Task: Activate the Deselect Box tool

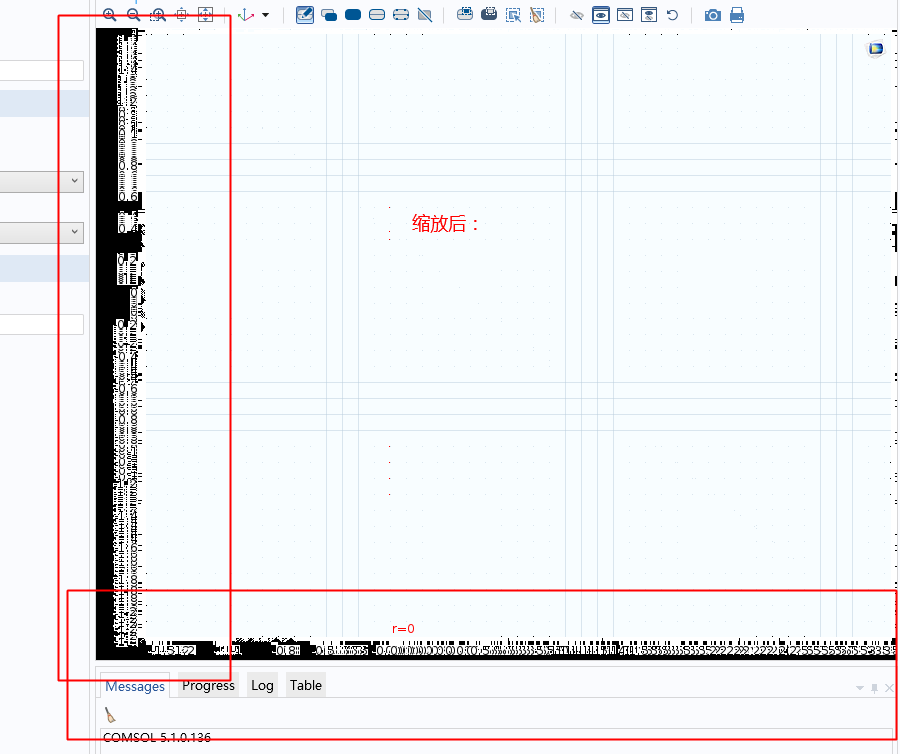Action: point(489,14)
